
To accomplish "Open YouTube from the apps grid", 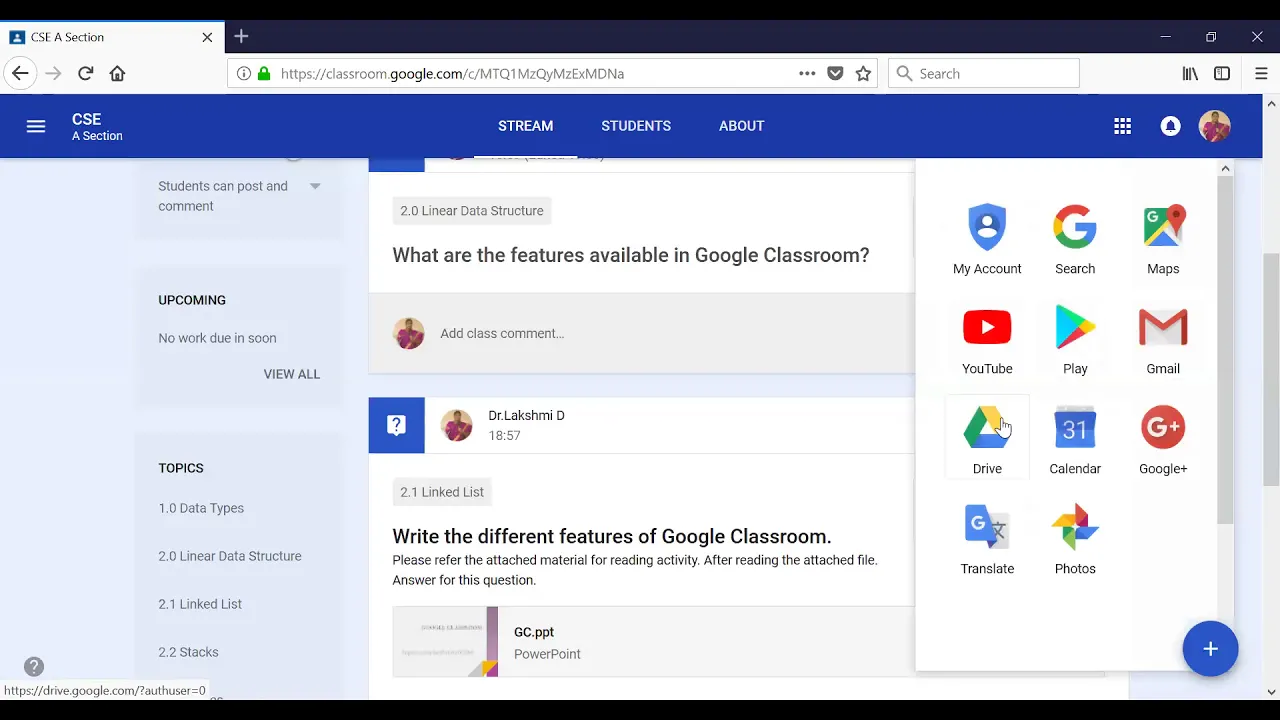I will [x=987, y=340].
